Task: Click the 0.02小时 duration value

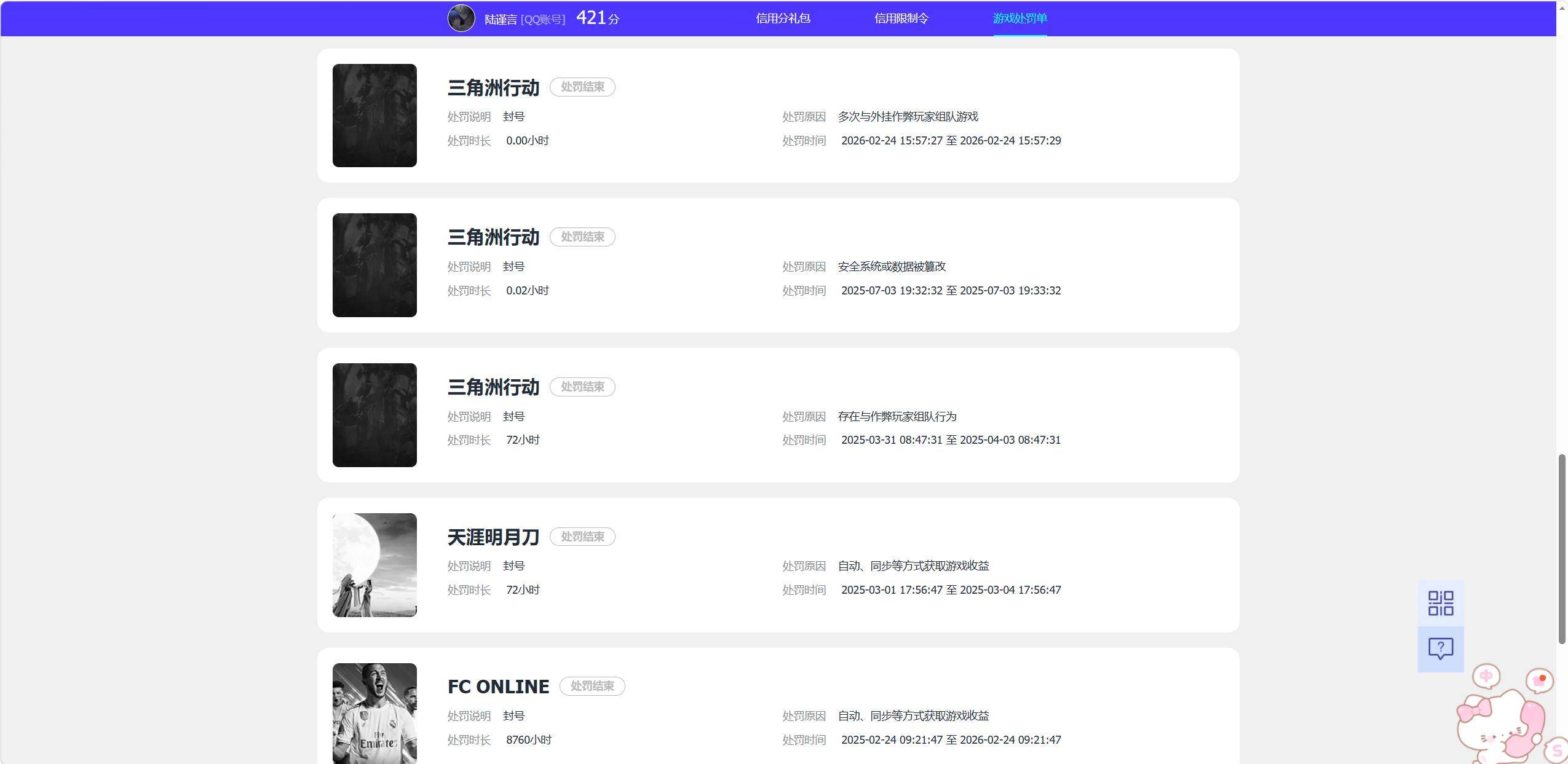Action: tap(528, 291)
